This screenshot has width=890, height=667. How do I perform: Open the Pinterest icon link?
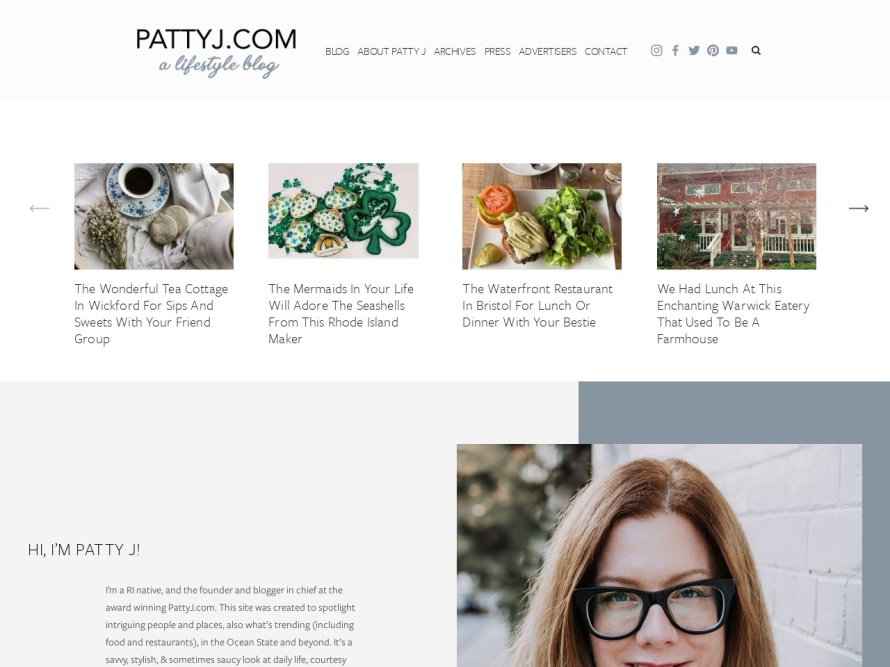(713, 51)
